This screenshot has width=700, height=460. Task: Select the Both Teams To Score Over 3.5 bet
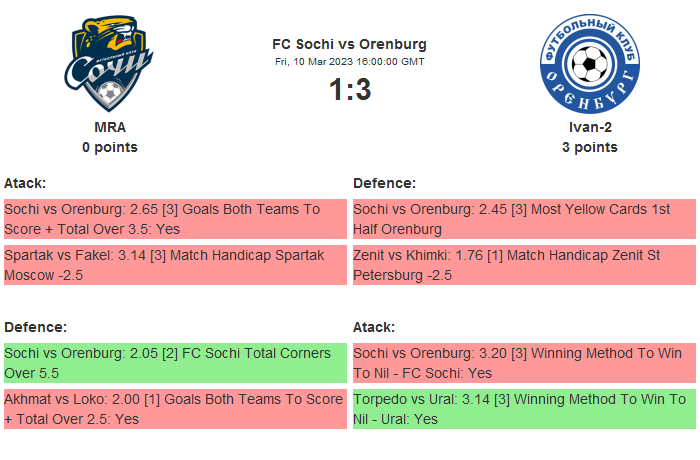click(175, 219)
